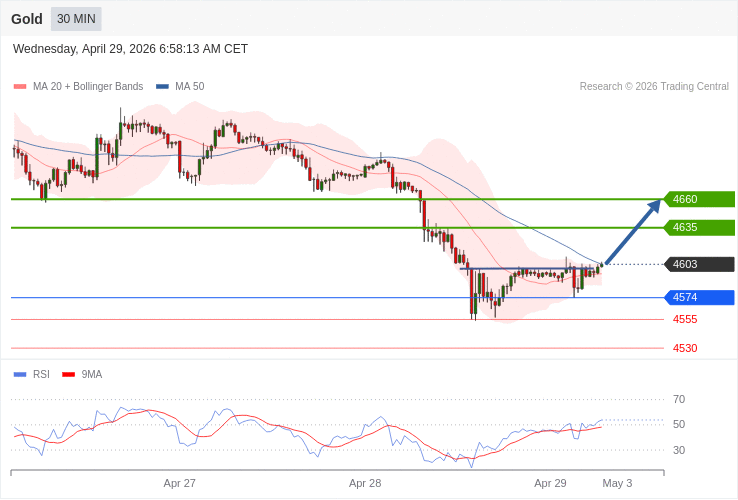Click the Apr 28 date axis label
Viewport: 738px width, 500px height.
365,483
